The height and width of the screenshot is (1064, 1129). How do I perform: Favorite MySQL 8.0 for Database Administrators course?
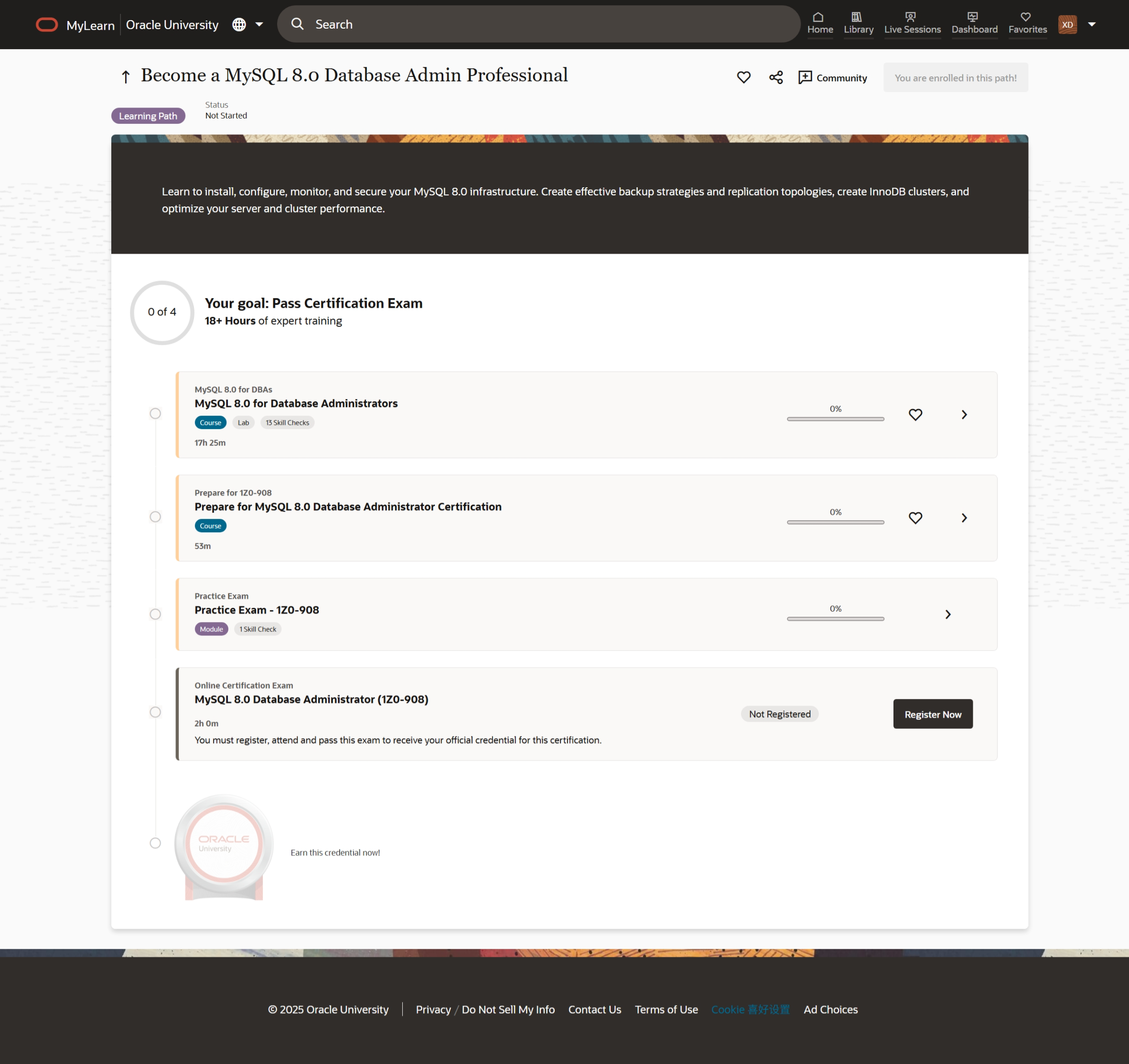[x=915, y=415]
